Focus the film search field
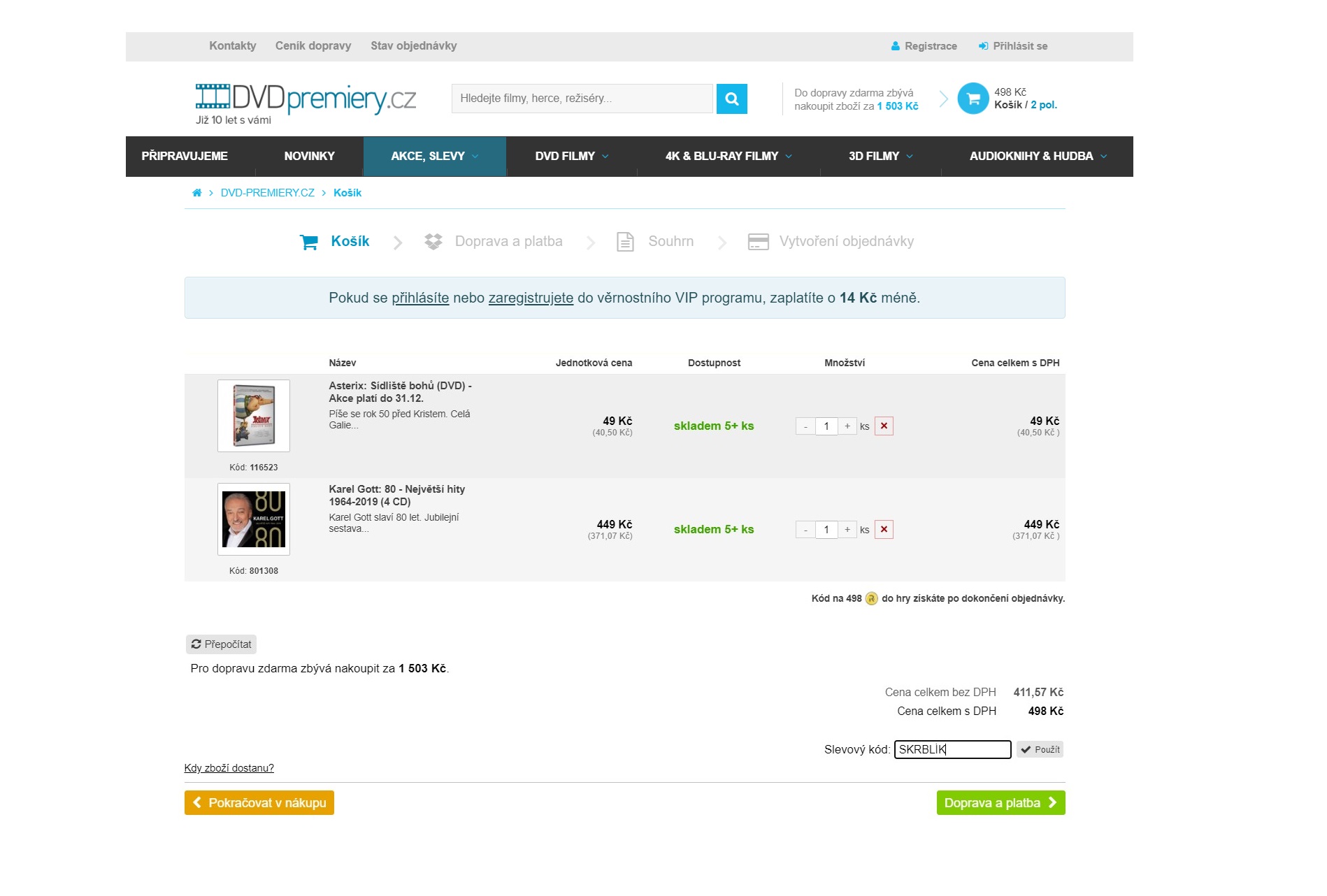1327x896 pixels. click(x=582, y=99)
